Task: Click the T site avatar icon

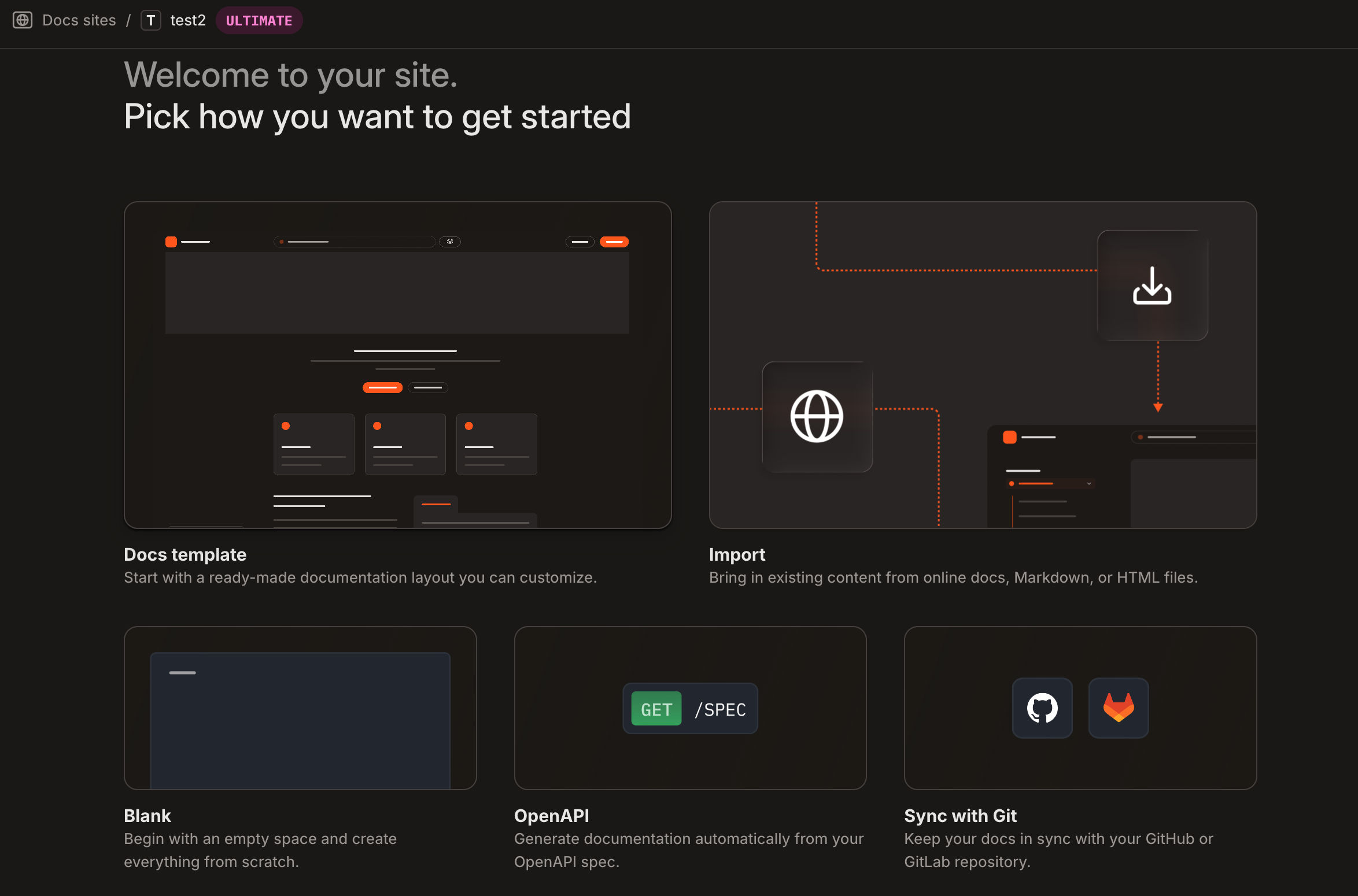Action: (151, 20)
